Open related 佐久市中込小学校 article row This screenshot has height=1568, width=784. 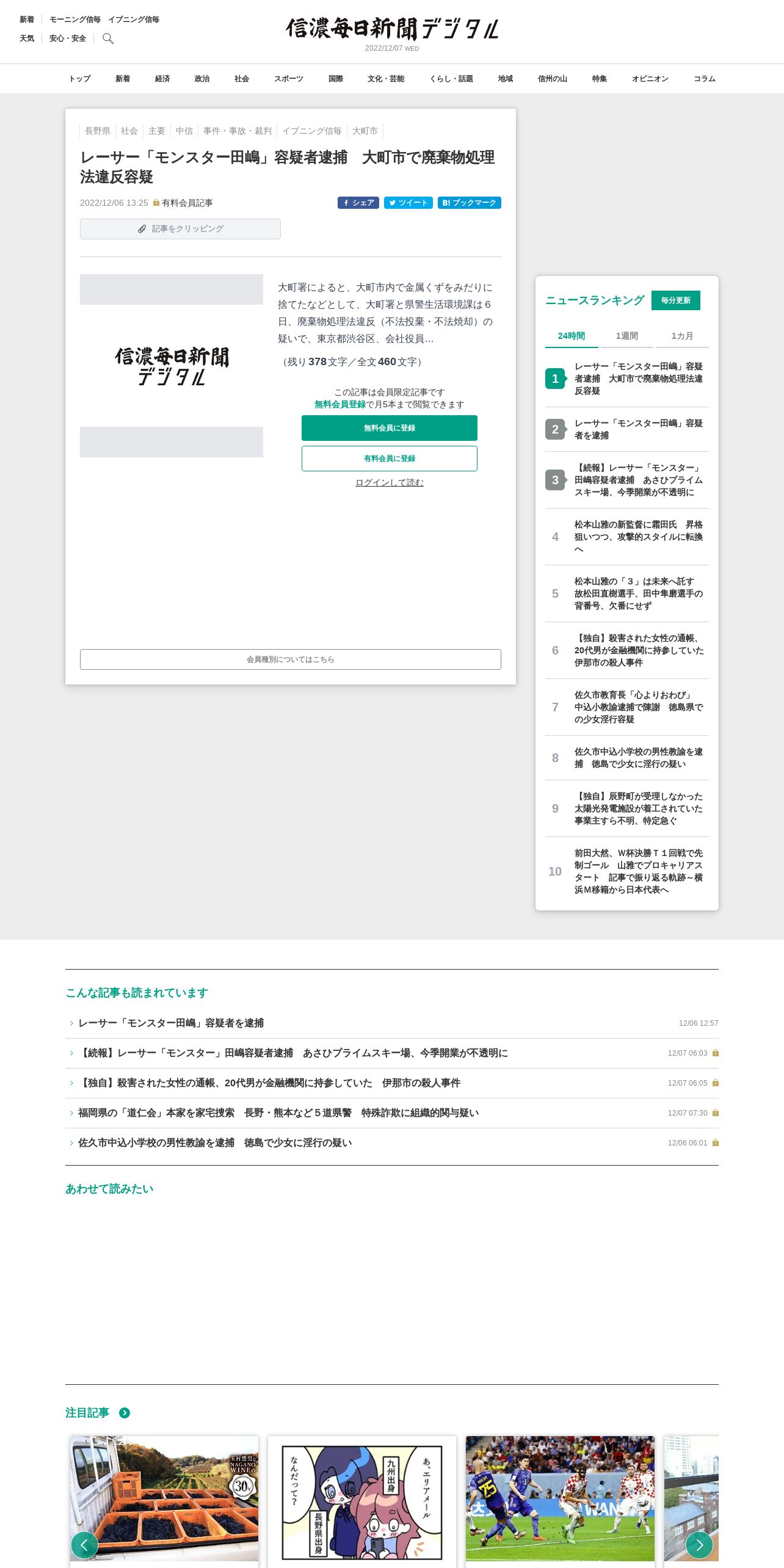tap(392, 1143)
